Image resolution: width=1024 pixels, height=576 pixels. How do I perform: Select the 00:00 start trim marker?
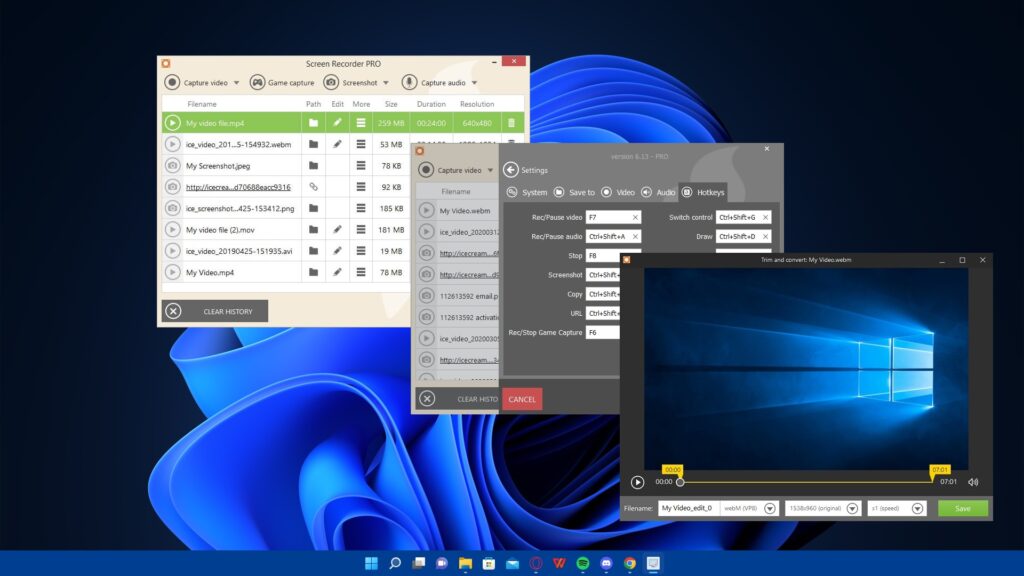click(672, 470)
